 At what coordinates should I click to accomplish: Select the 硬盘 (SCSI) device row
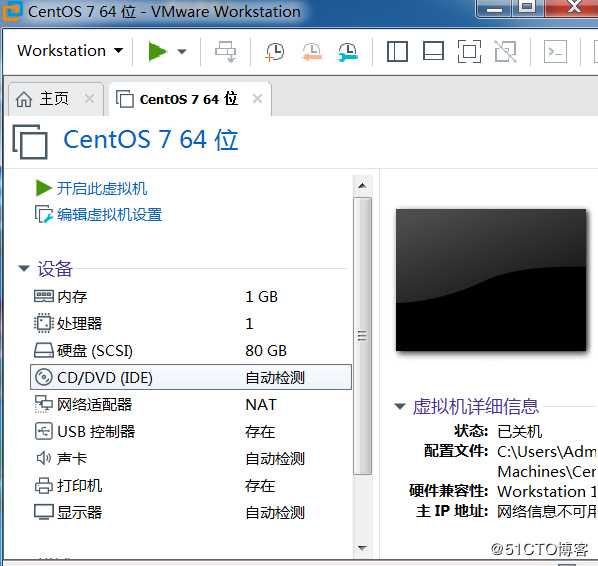click(x=191, y=351)
